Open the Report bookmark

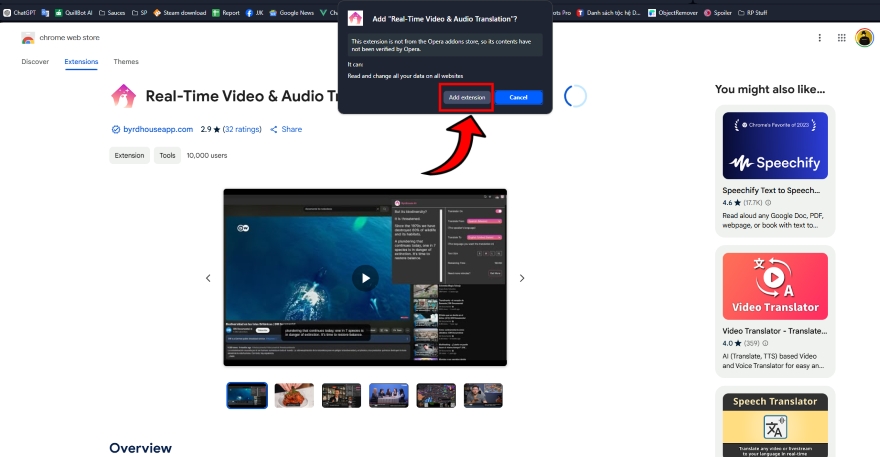[x=226, y=12]
